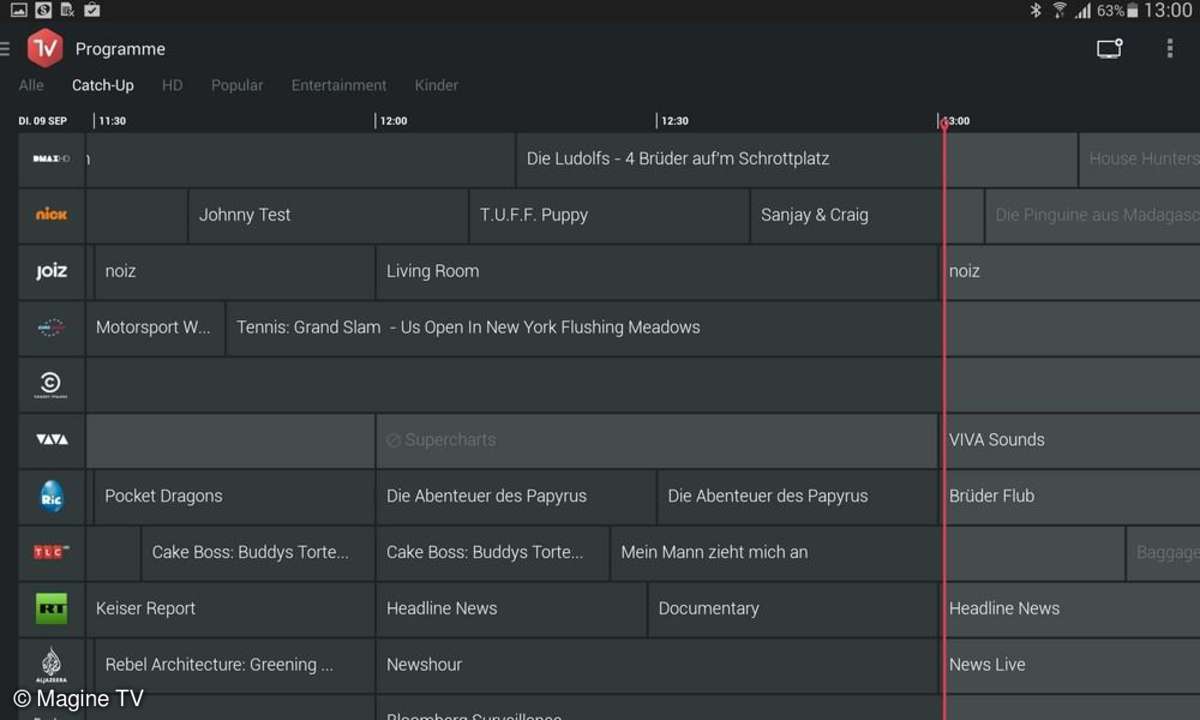Open News Live on Al Jazeera
Viewport: 1200px width, 720px height.
click(1070, 665)
